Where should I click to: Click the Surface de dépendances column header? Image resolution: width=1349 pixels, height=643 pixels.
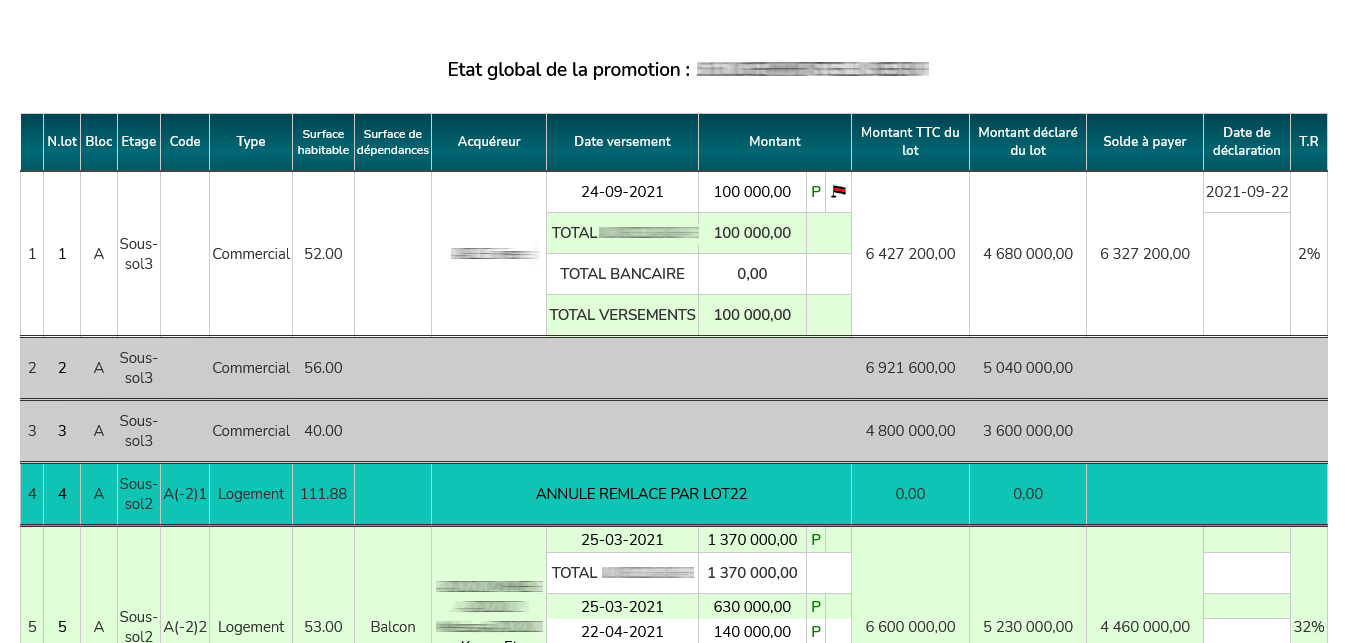tap(393, 142)
